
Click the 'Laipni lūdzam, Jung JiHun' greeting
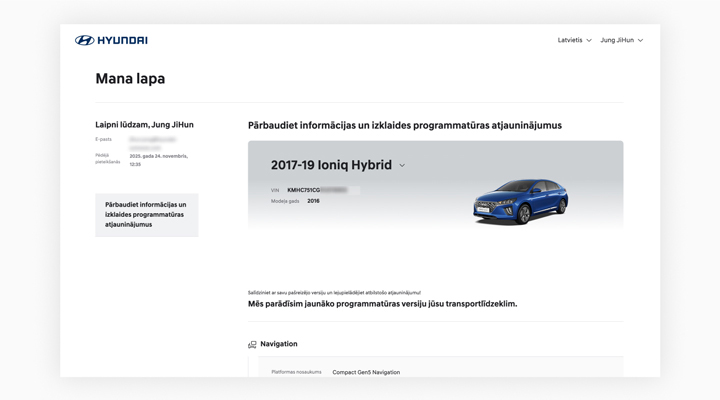[144, 125]
